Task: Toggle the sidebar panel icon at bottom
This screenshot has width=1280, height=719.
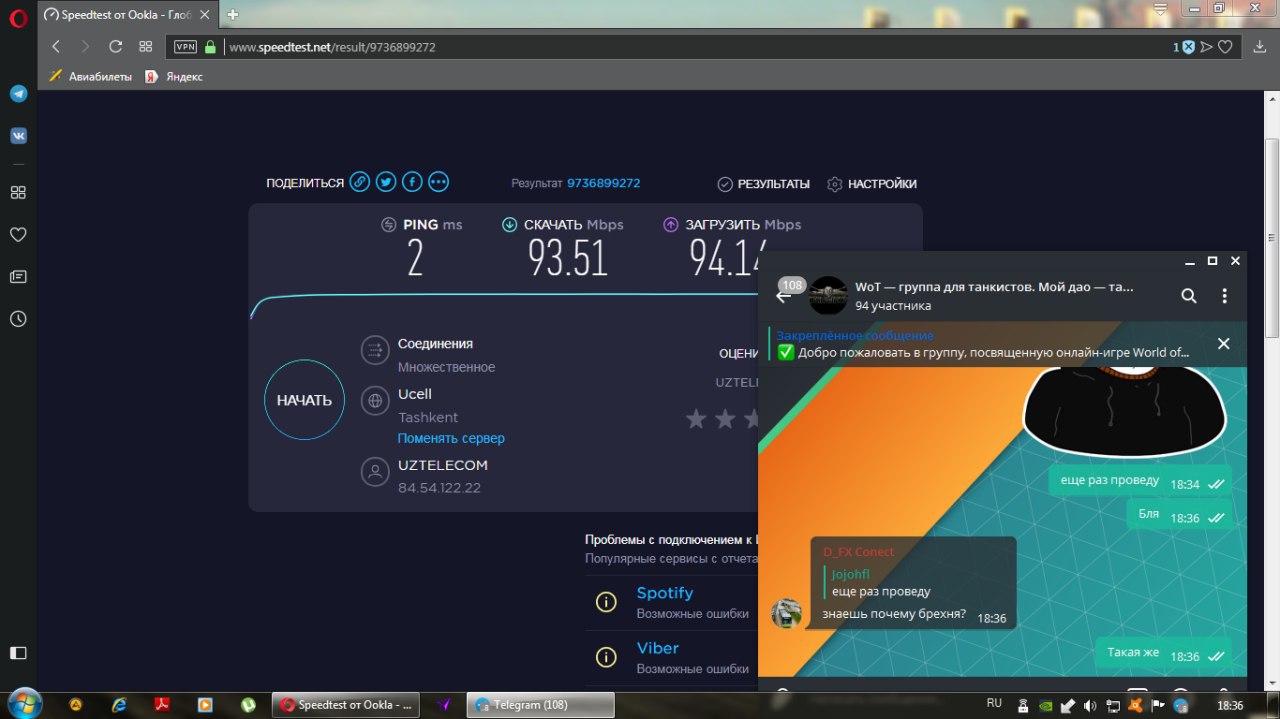Action: [x=18, y=652]
